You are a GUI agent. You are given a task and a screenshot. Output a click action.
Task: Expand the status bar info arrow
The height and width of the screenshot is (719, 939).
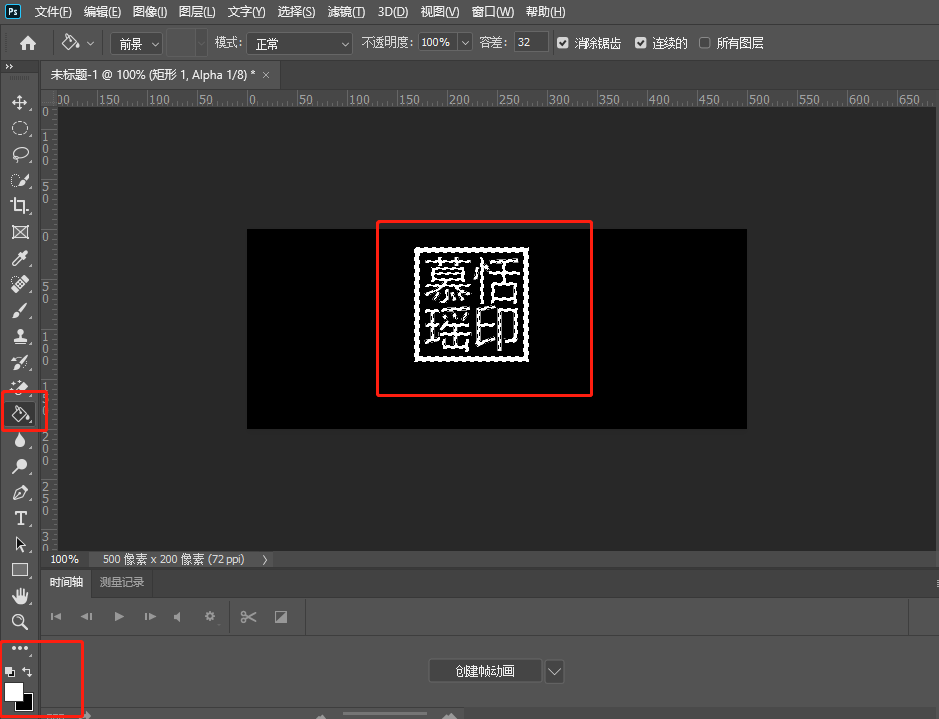(x=265, y=559)
